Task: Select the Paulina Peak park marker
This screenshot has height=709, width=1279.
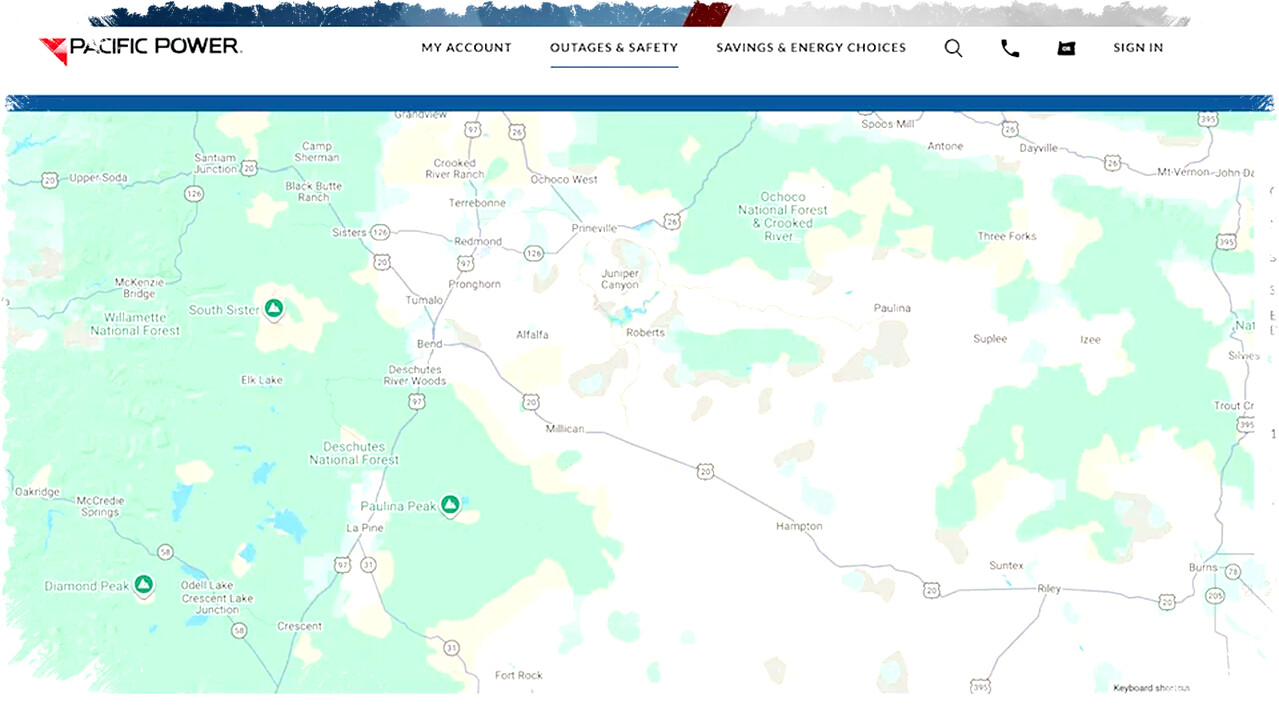Action: coord(450,505)
